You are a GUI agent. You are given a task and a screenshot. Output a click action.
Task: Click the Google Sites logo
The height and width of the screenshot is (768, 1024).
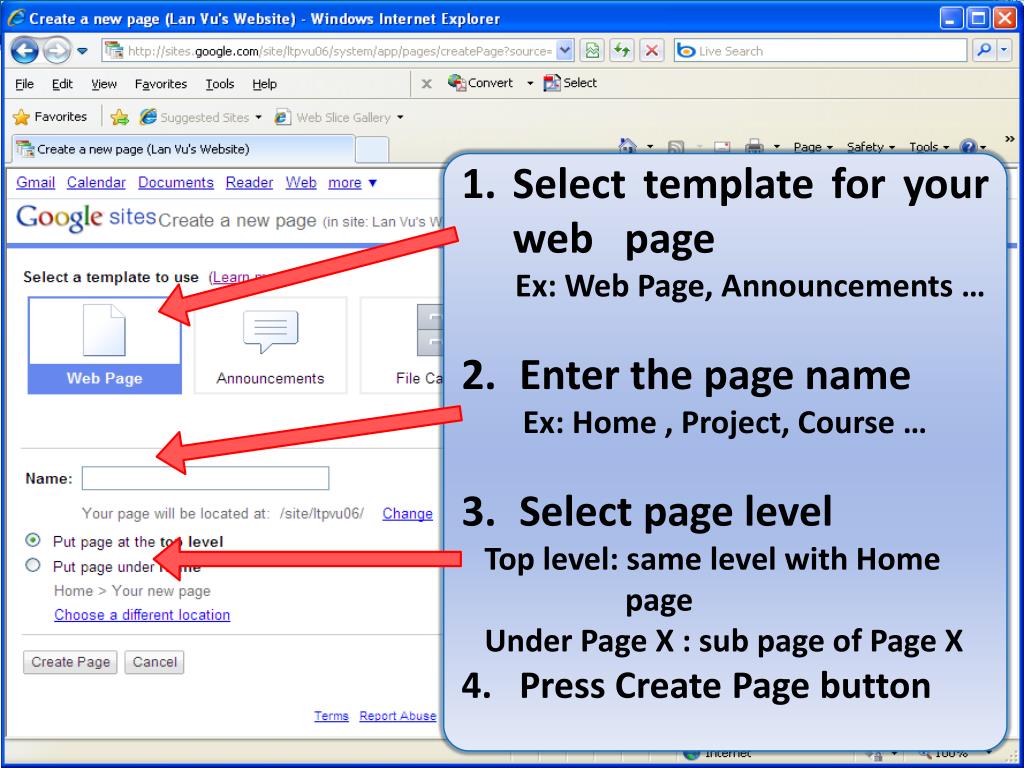pyautogui.click(x=86, y=217)
